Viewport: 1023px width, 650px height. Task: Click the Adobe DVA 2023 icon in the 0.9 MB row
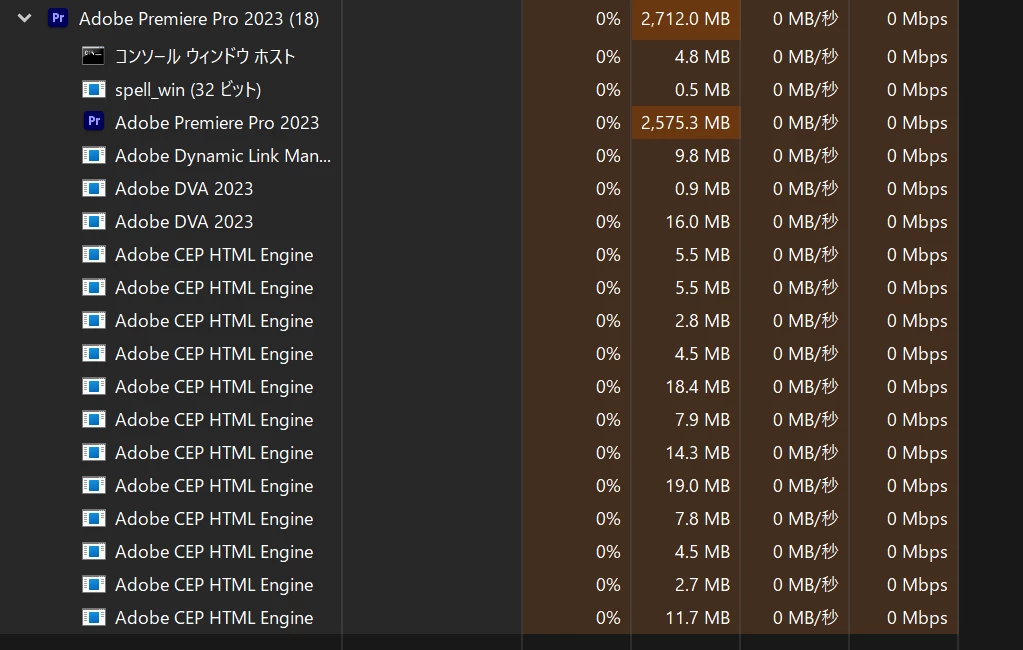coord(93,188)
